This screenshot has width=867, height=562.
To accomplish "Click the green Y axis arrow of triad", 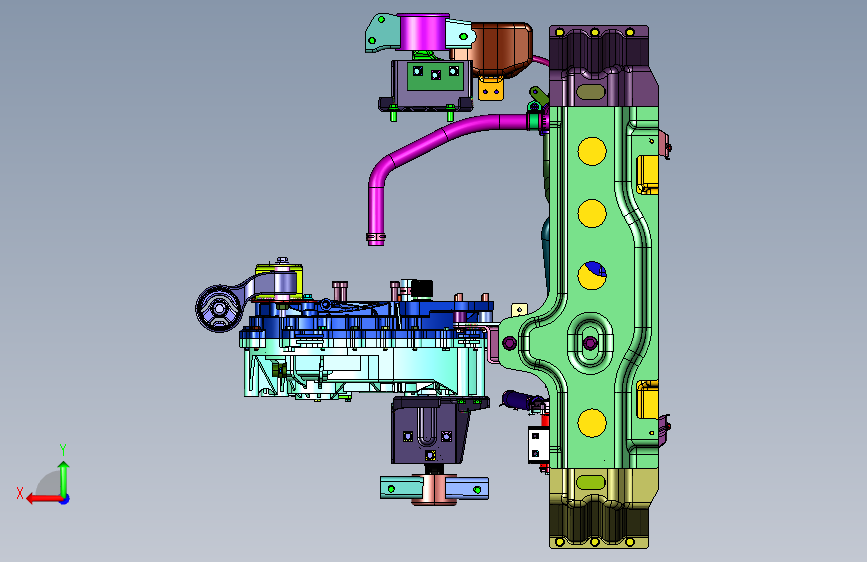I will 64,479.
